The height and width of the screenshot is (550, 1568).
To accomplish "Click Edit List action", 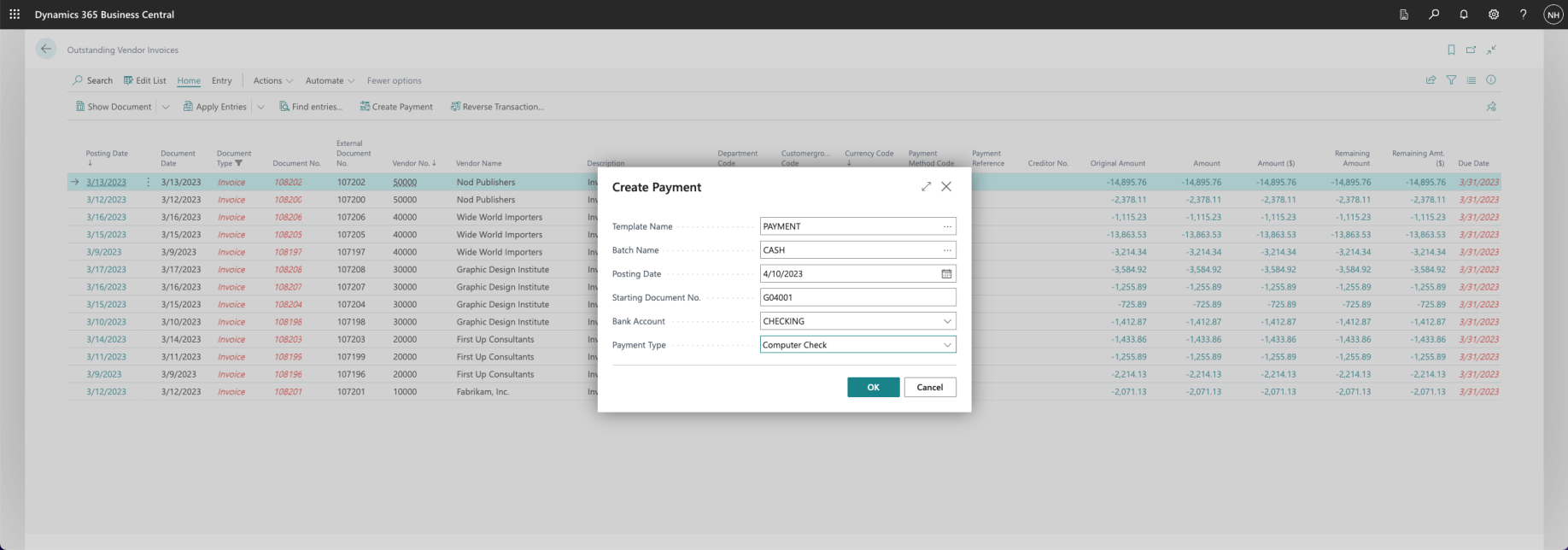I will [x=145, y=80].
